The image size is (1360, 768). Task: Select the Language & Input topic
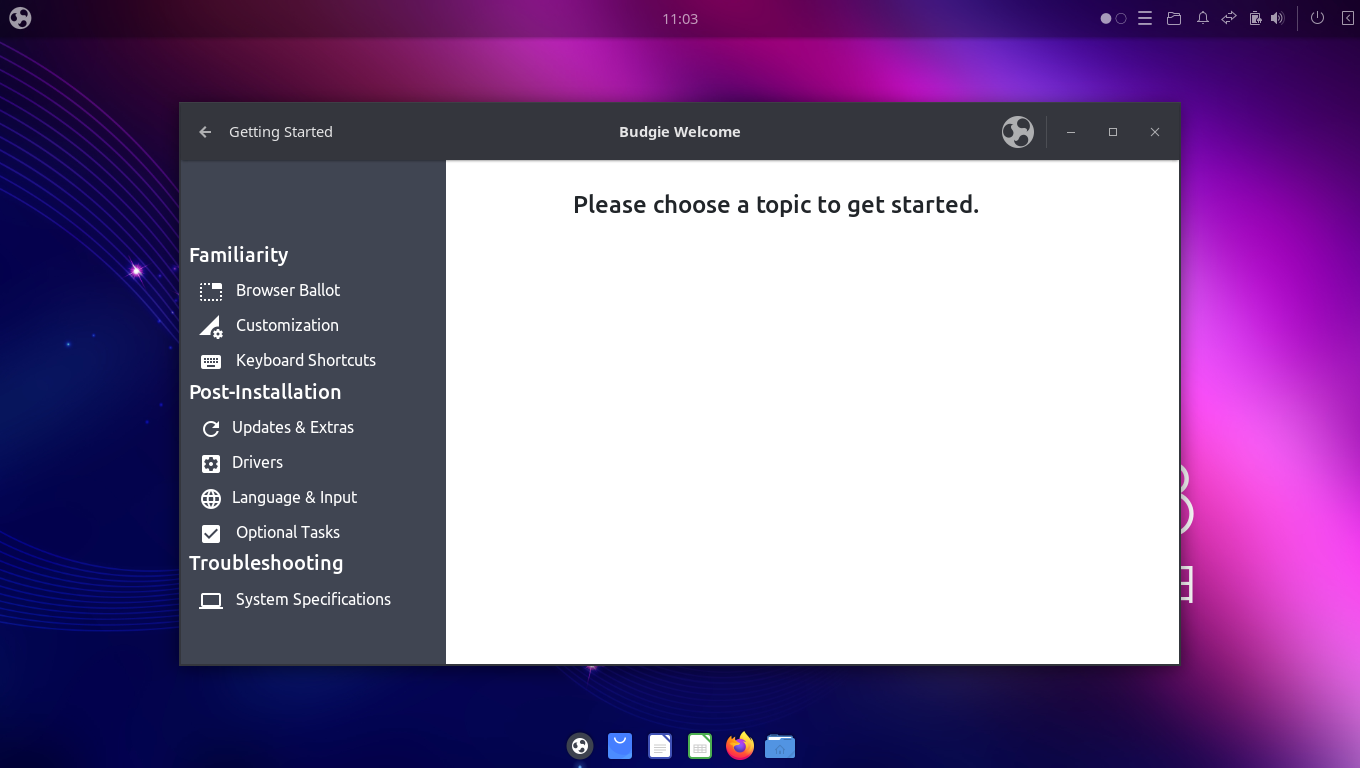coord(294,497)
